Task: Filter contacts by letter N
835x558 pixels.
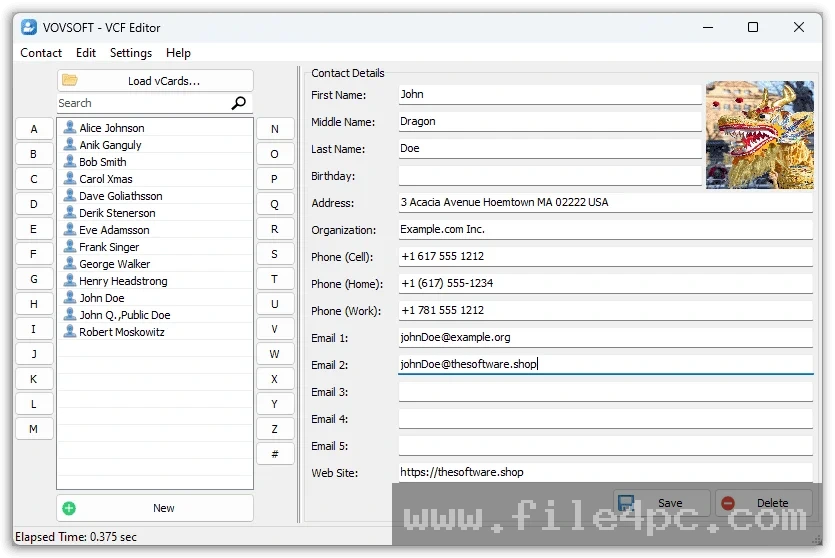Action: coord(275,129)
